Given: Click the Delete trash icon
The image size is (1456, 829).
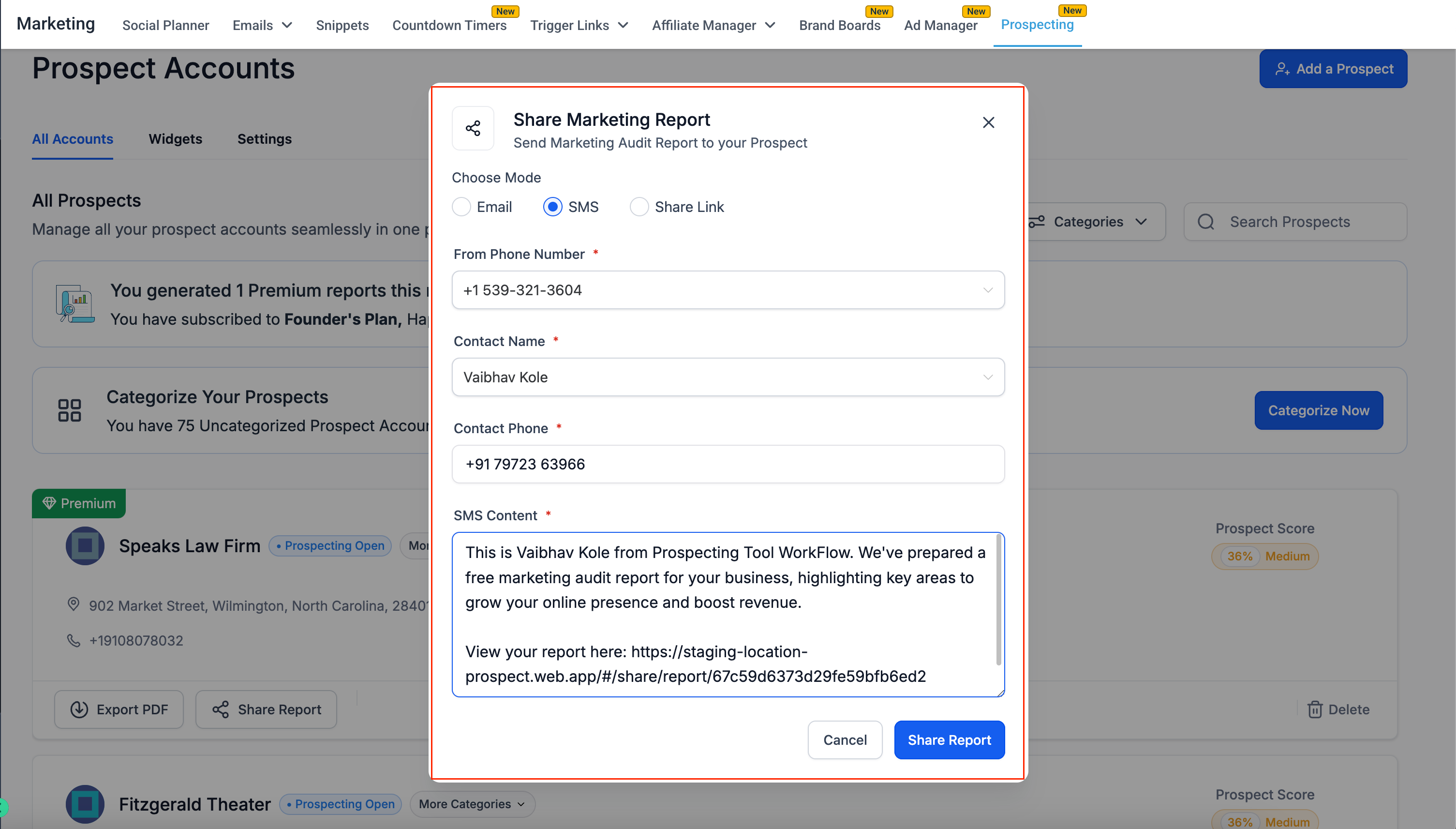Looking at the screenshot, I should pyautogui.click(x=1314, y=709).
